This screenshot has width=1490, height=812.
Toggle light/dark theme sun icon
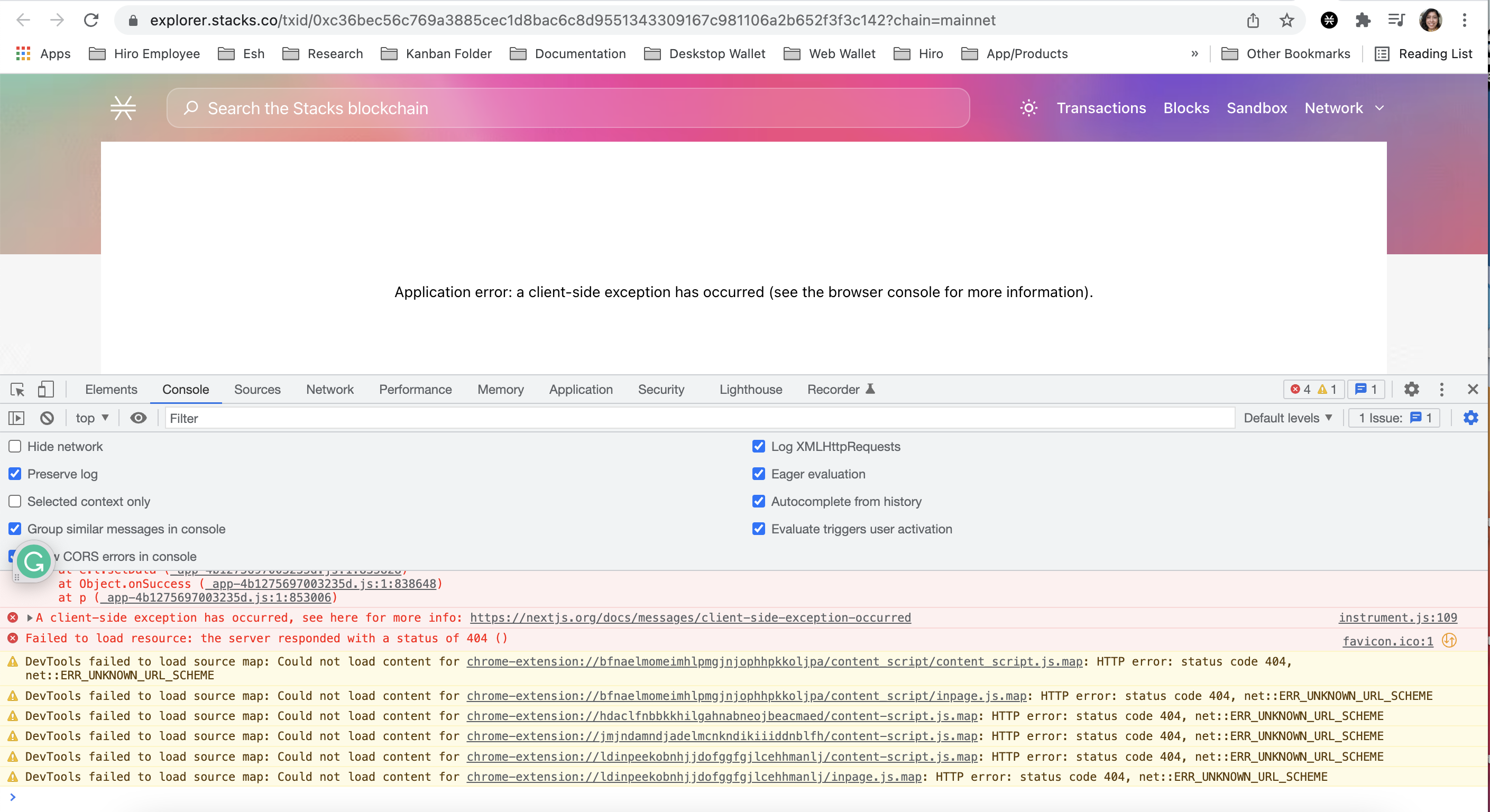[x=1028, y=107]
